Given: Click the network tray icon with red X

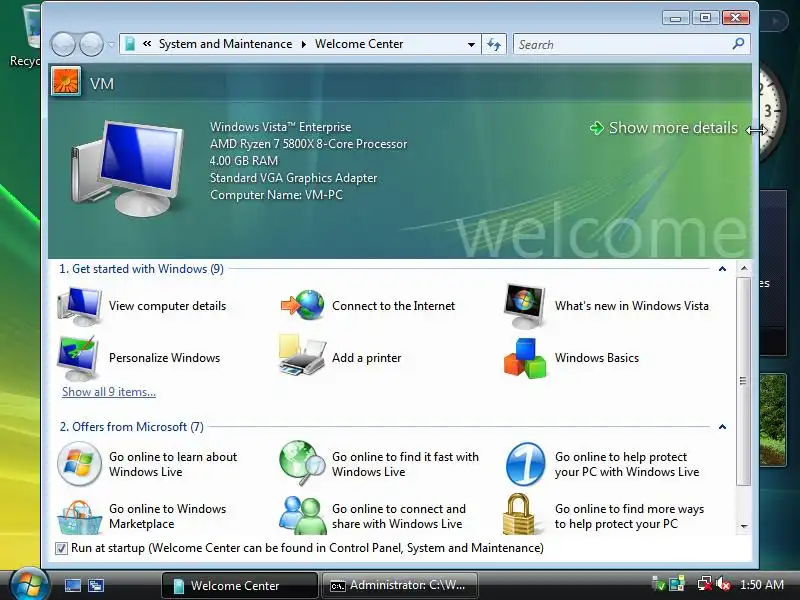Looking at the screenshot, I should 705,584.
